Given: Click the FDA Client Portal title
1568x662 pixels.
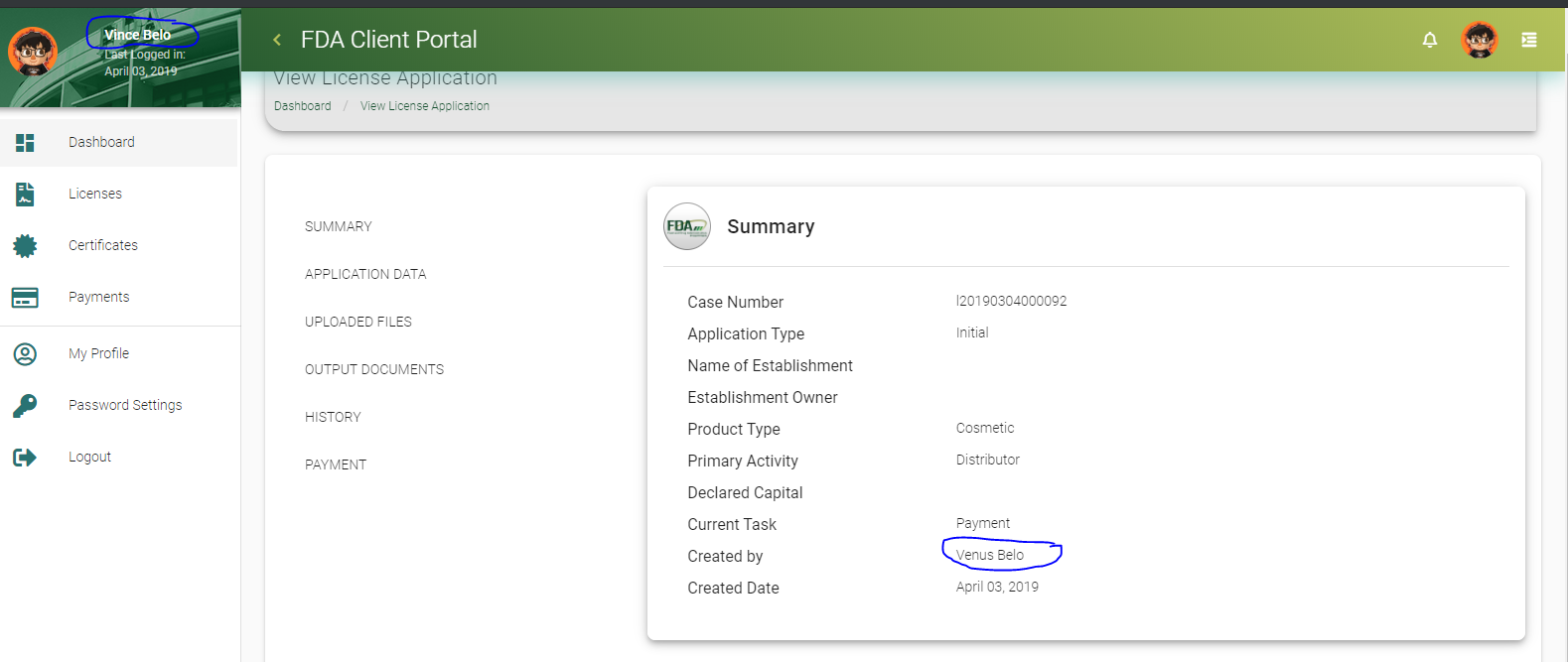Looking at the screenshot, I should click(x=389, y=40).
